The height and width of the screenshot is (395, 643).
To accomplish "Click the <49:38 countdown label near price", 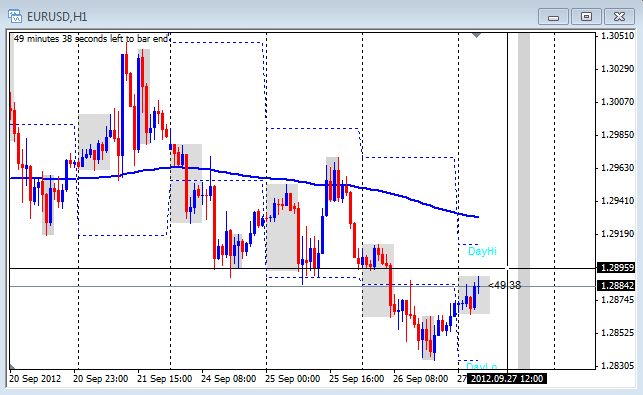I will click(x=505, y=285).
